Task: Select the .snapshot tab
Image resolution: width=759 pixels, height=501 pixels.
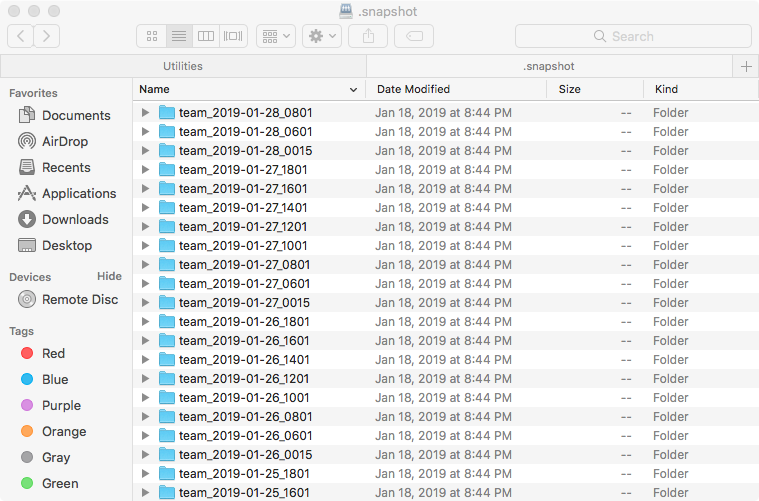Action: coord(549,66)
